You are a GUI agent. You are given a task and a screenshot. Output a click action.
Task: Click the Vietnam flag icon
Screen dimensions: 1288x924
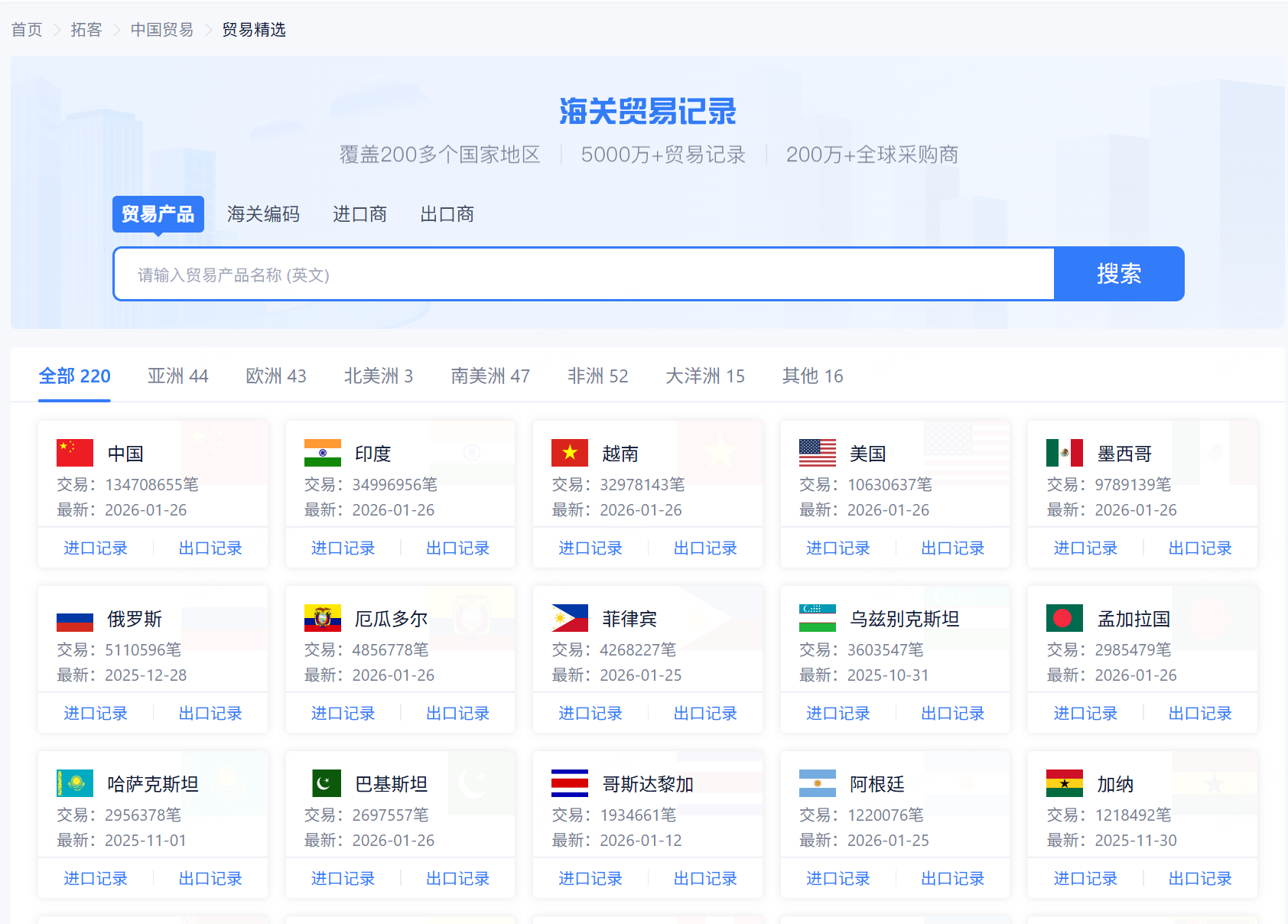click(570, 453)
